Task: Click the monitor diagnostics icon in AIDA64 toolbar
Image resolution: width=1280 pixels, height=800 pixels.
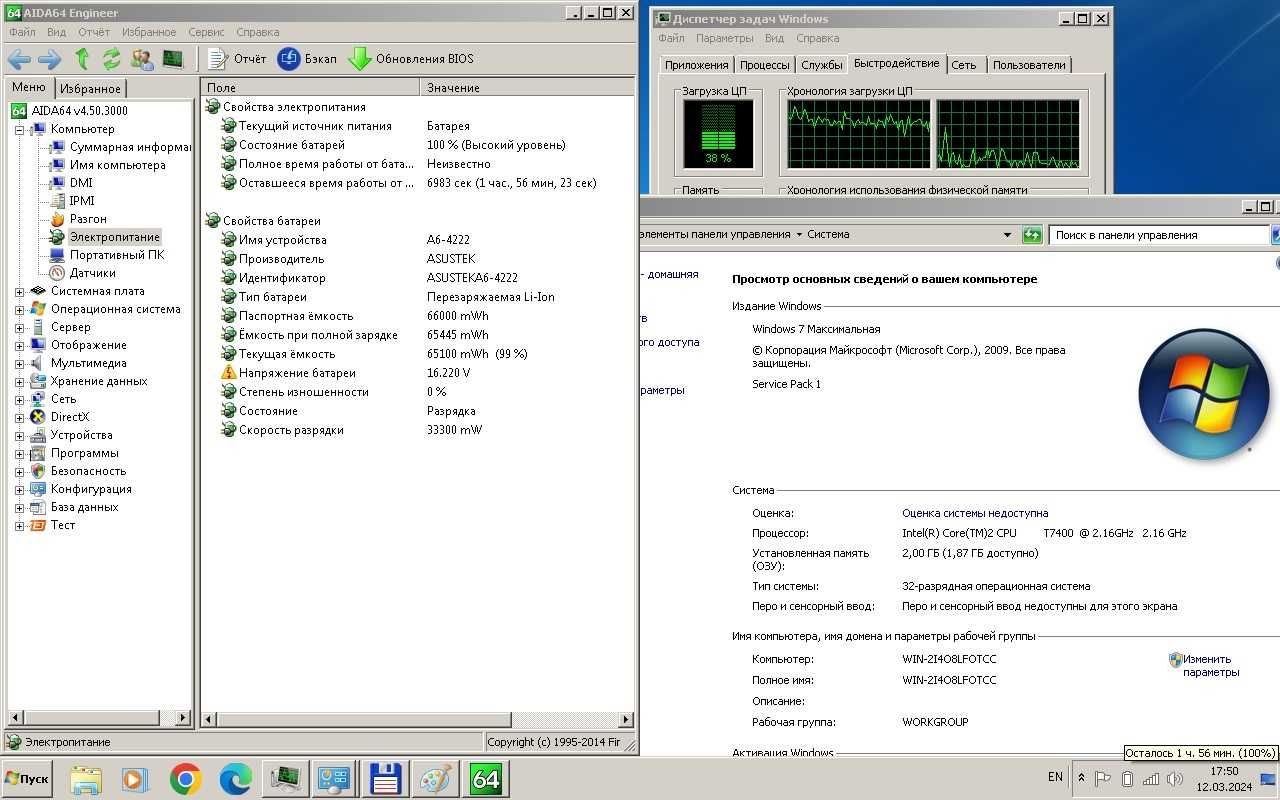Action: click(x=173, y=59)
